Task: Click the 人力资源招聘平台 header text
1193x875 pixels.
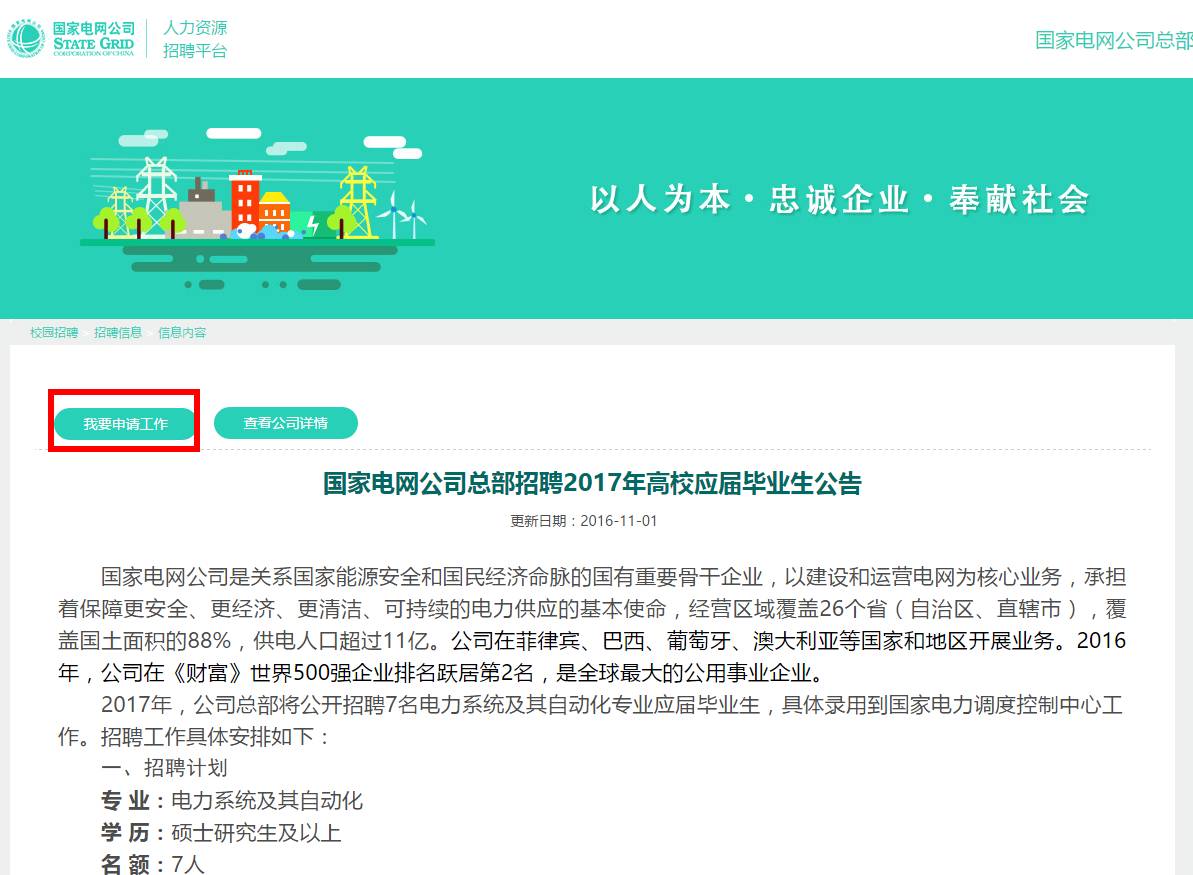Action: pos(195,39)
